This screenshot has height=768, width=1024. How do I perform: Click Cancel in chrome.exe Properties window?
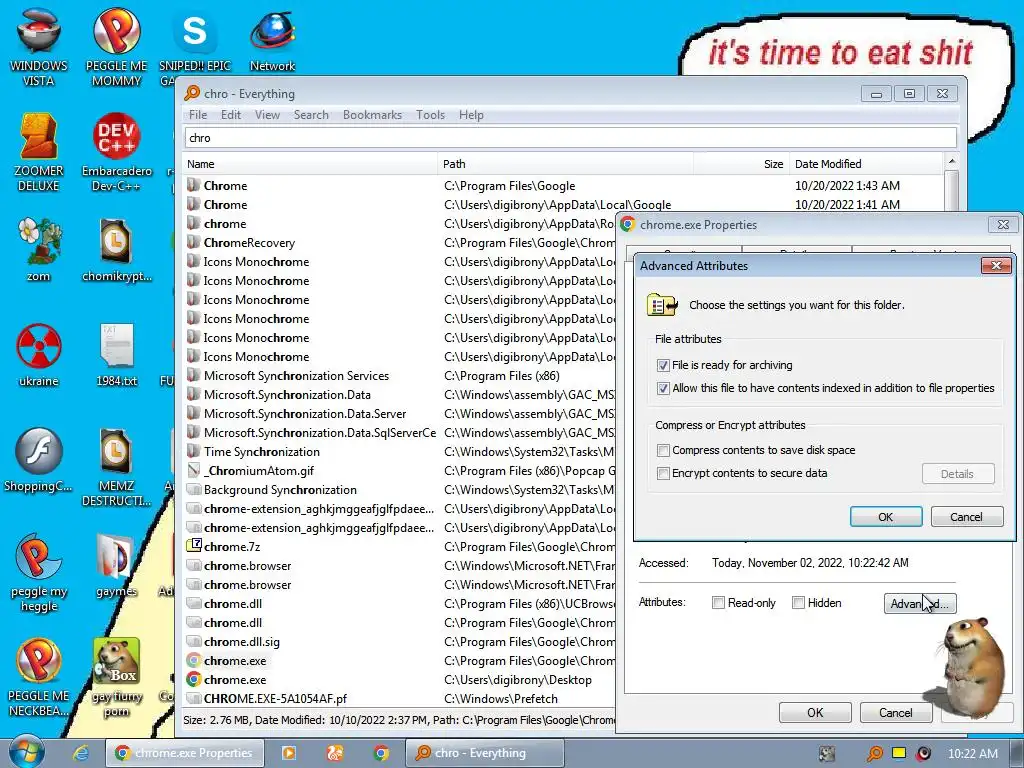[x=895, y=712]
